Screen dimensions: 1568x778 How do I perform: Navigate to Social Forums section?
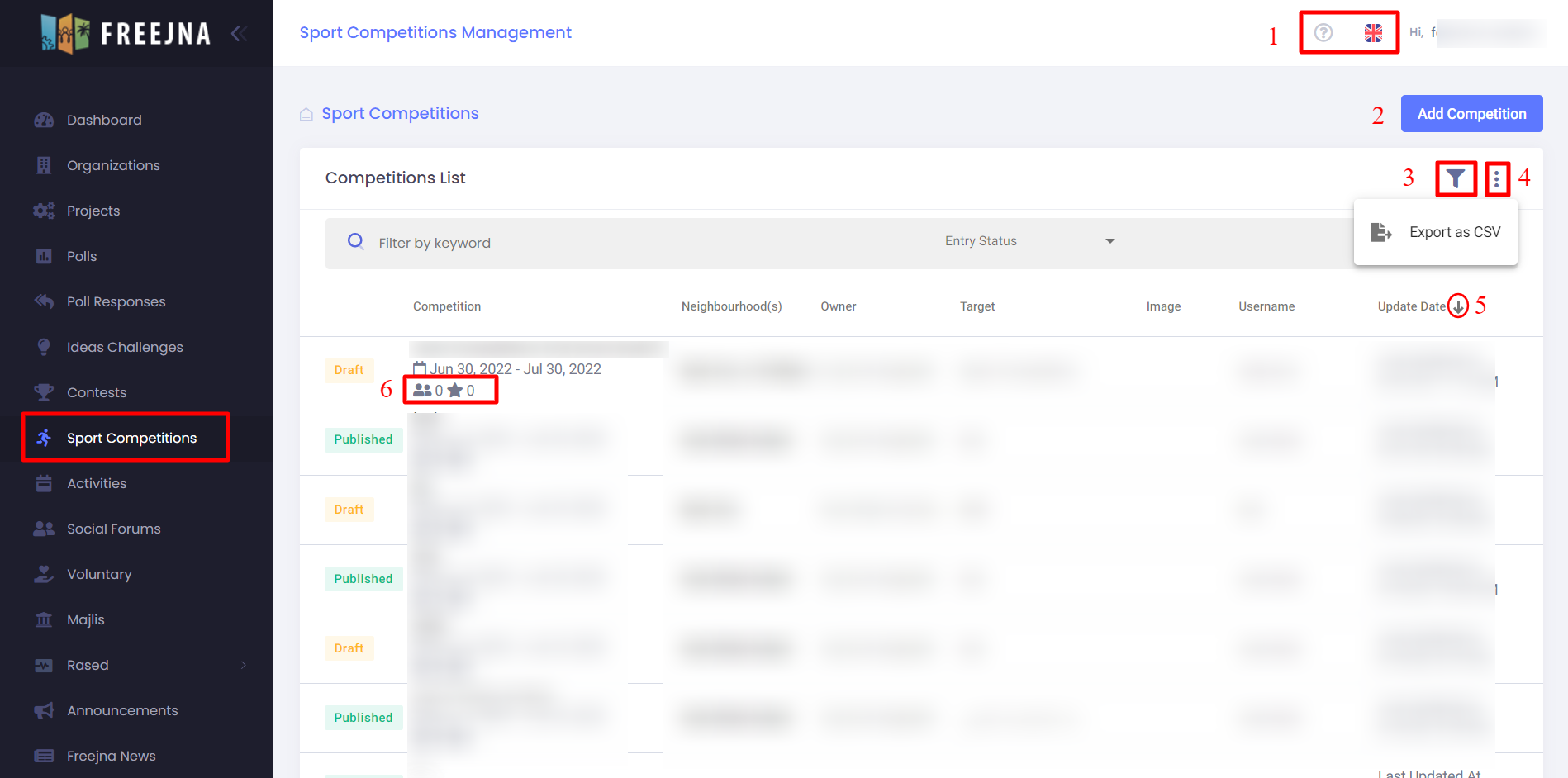[113, 529]
